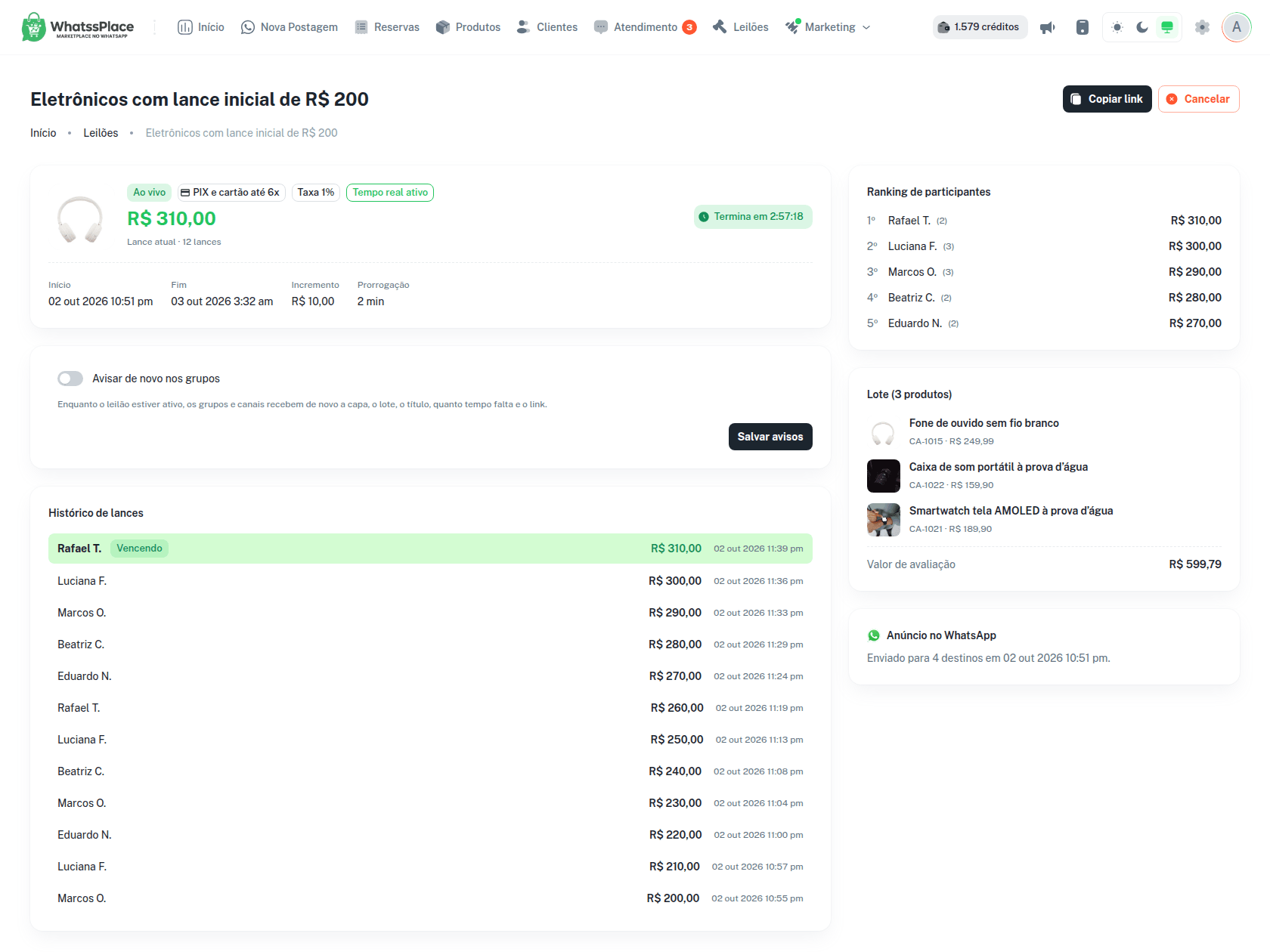Image resolution: width=1270 pixels, height=952 pixels.
Task: Open the Leilões nav item
Action: pos(740,27)
